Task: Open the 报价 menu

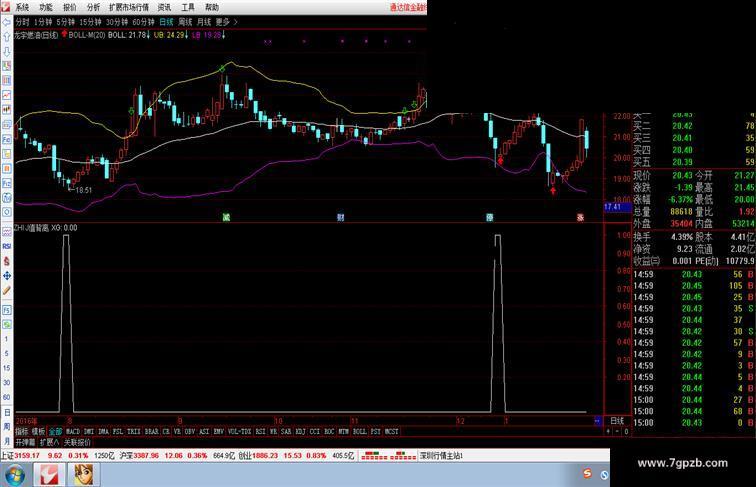Action: [x=70, y=7]
